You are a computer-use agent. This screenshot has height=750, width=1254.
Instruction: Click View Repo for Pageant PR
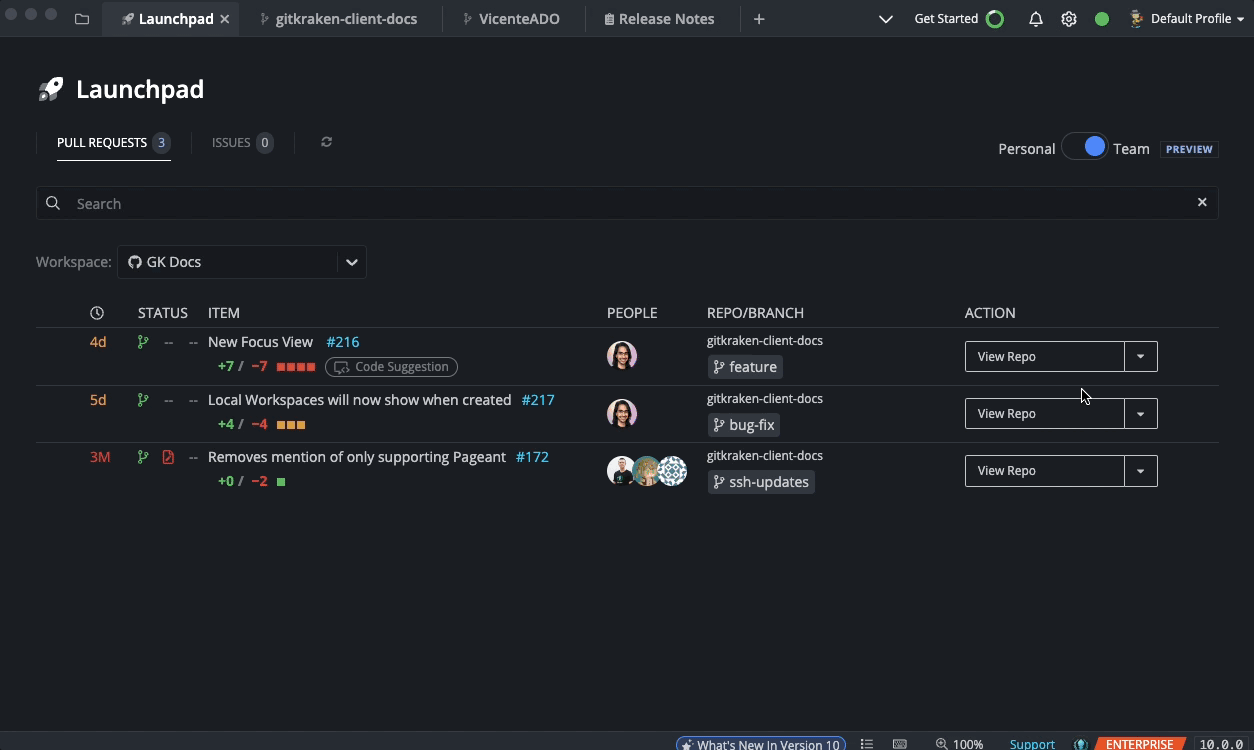pyautogui.click(x=1044, y=470)
